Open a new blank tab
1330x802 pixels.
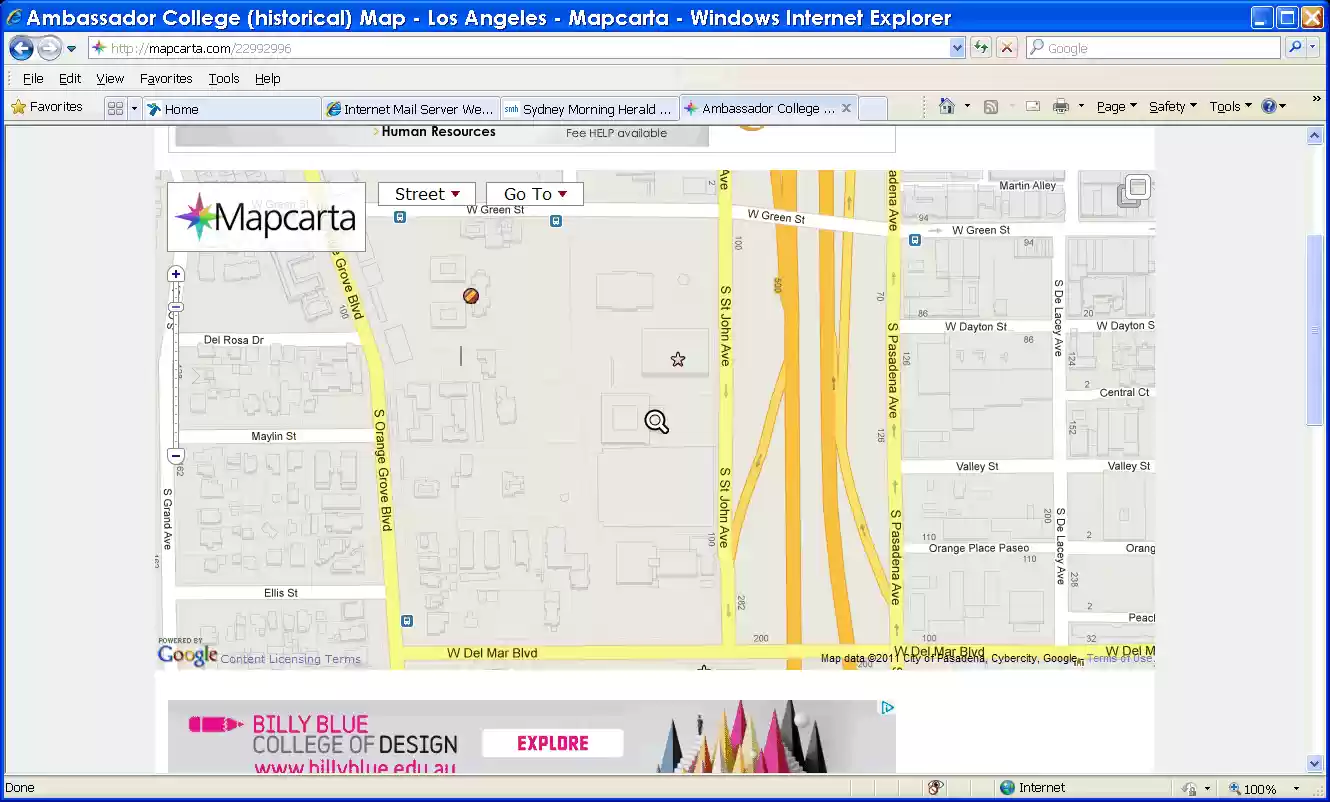click(x=873, y=108)
